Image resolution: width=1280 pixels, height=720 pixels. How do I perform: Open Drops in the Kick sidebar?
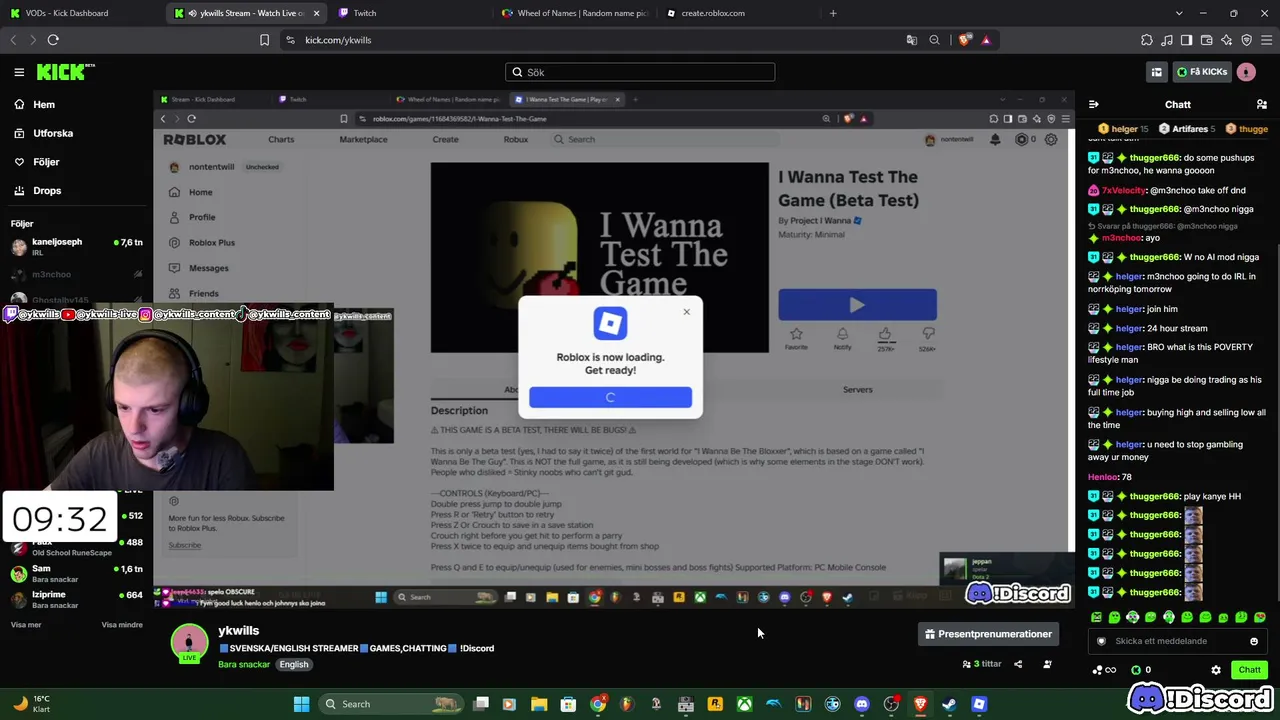coord(46,190)
